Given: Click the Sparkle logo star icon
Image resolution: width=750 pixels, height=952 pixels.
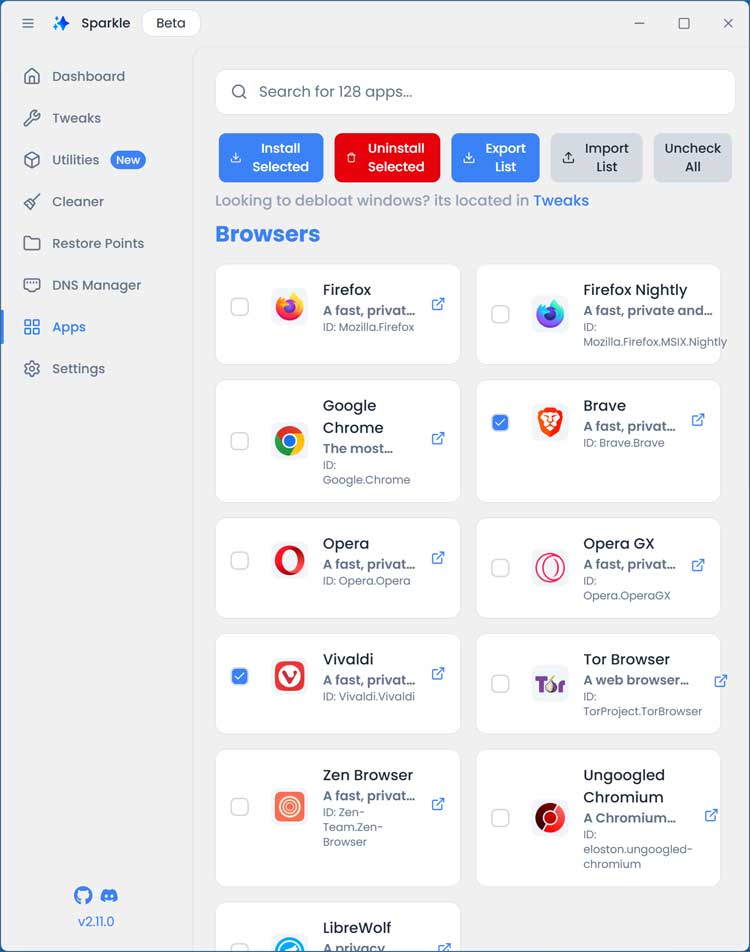Looking at the screenshot, I should coord(61,23).
